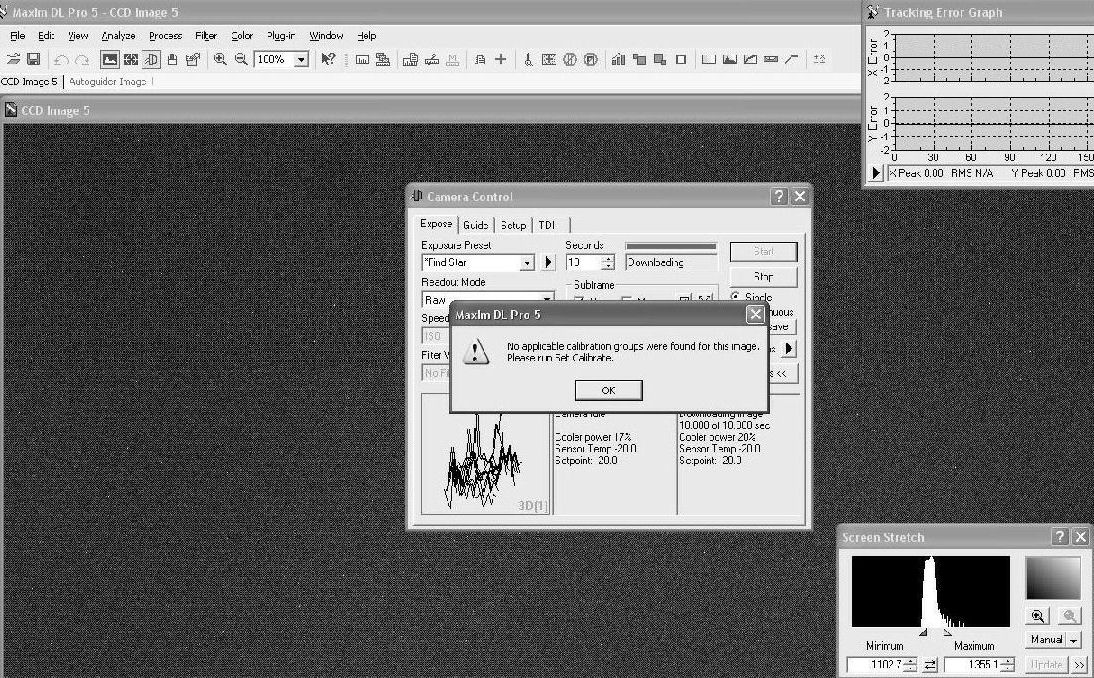Click the Save floppy disk icon
The width and height of the screenshot is (1094, 678).
[x=33, y=59]
